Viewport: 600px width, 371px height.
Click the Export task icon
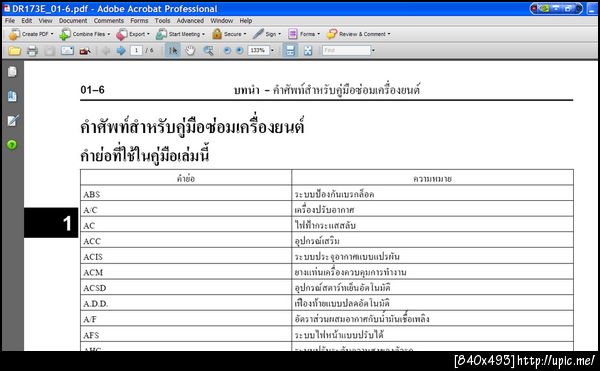[122, 34]
